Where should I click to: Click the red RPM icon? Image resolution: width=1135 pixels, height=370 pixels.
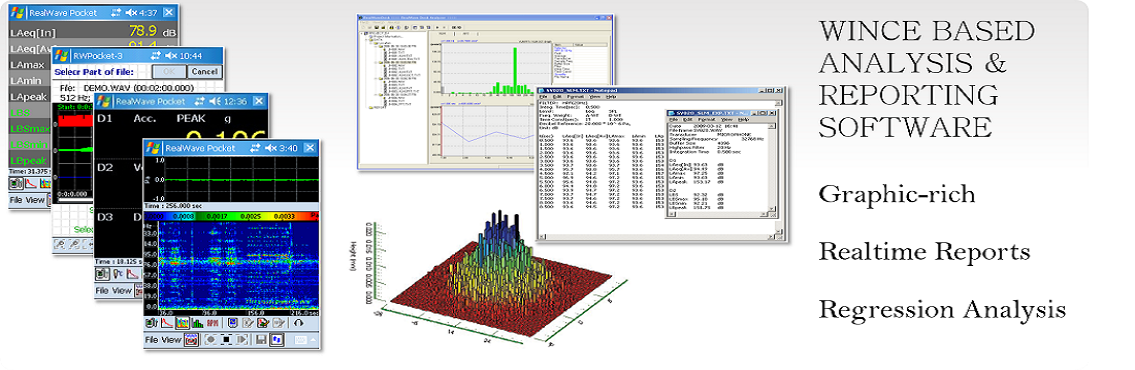tap(213, 323)
